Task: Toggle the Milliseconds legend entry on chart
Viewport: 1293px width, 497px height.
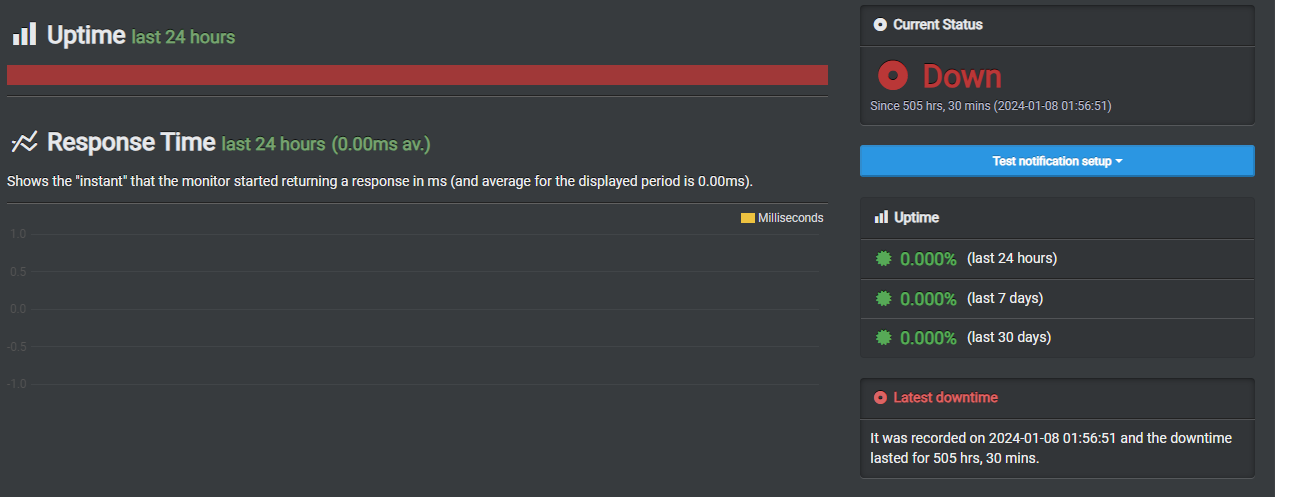Action: 782,218
